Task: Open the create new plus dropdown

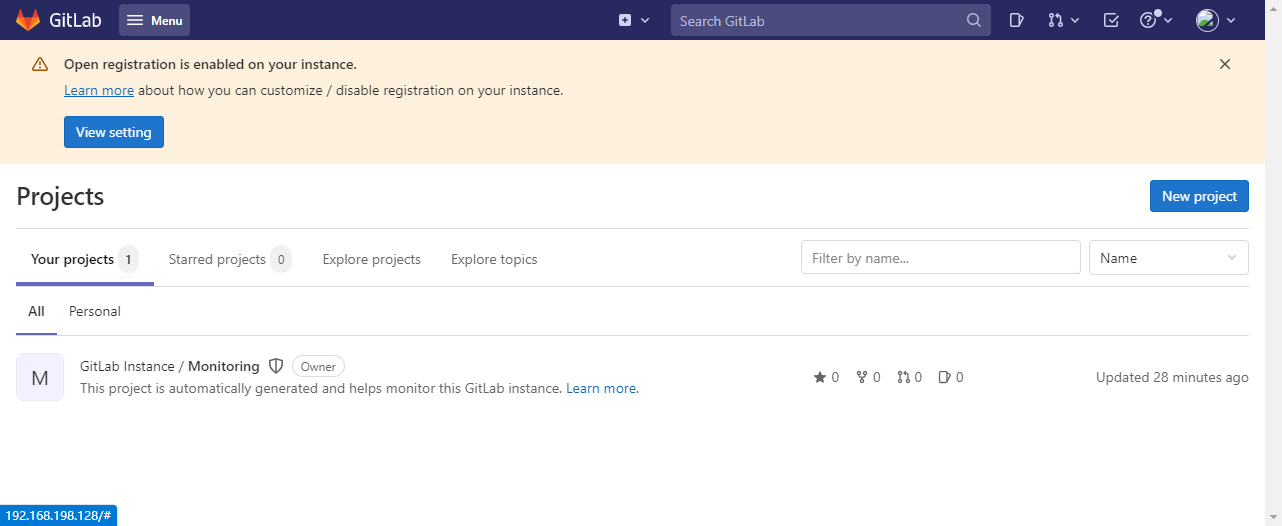Action: pyautogui.click(x=634, y=20)
